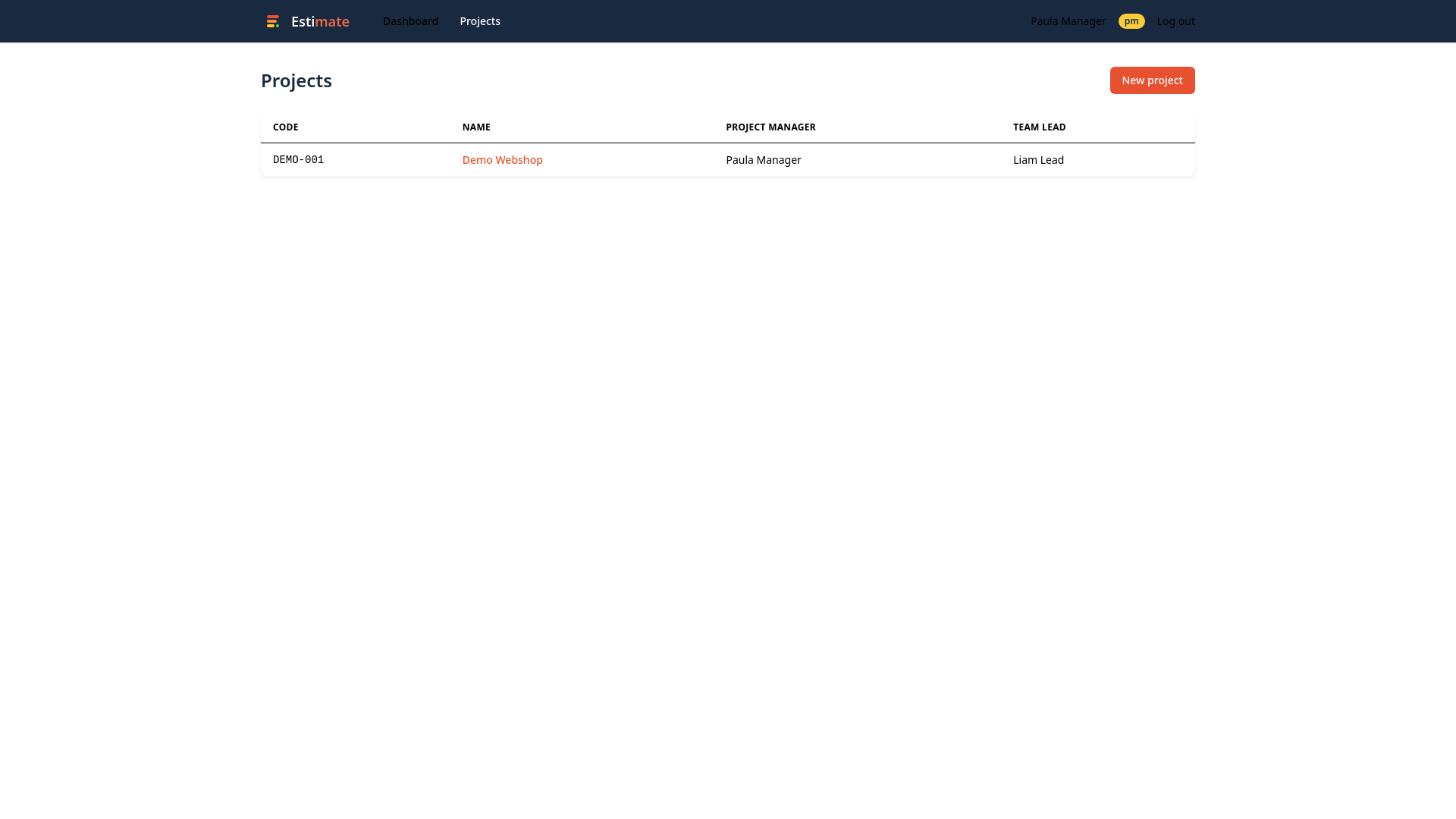This screenshot has width=1456, height=819.
Task: Click the Paula Manager table cell
Action: point(858,160)
